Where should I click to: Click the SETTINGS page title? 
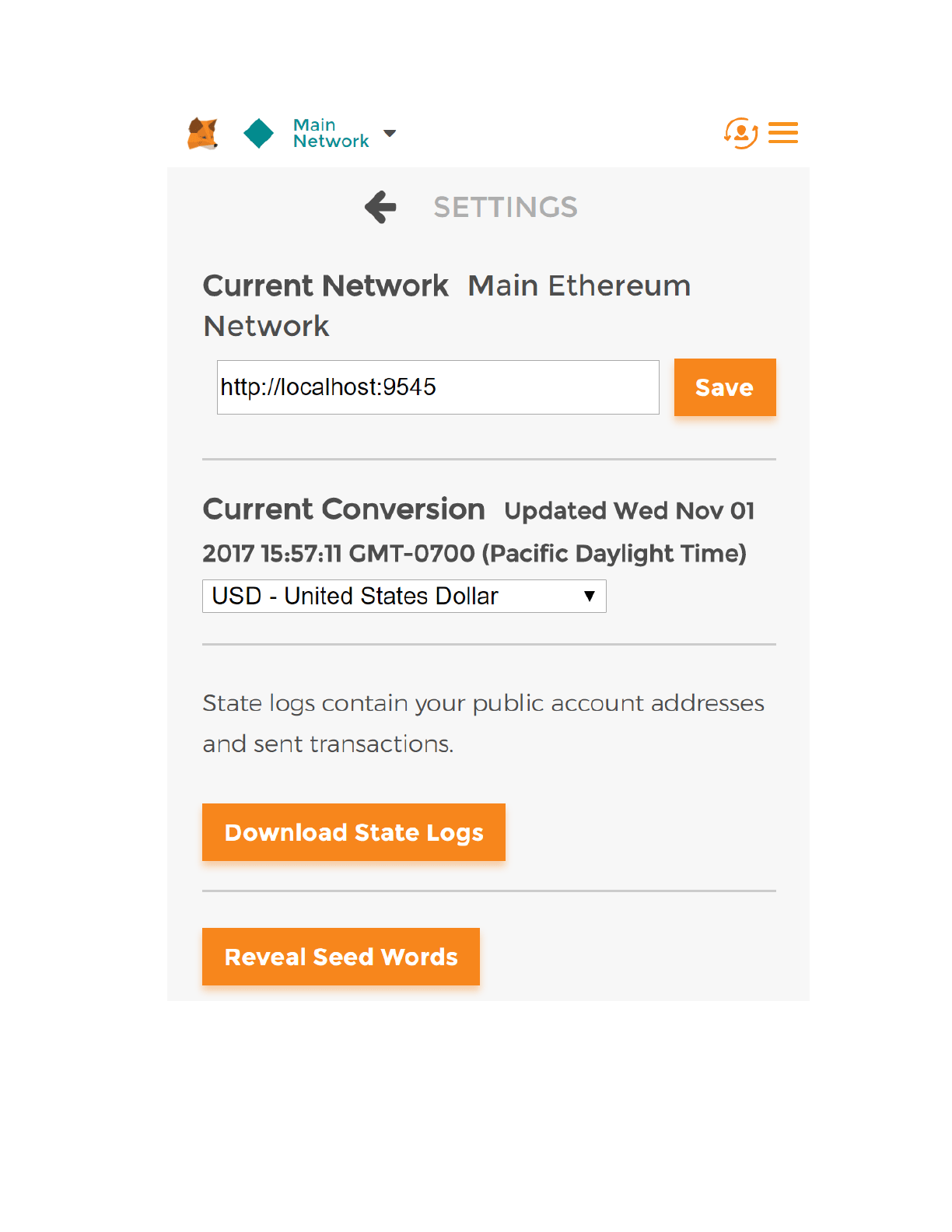tap(506, 208)
